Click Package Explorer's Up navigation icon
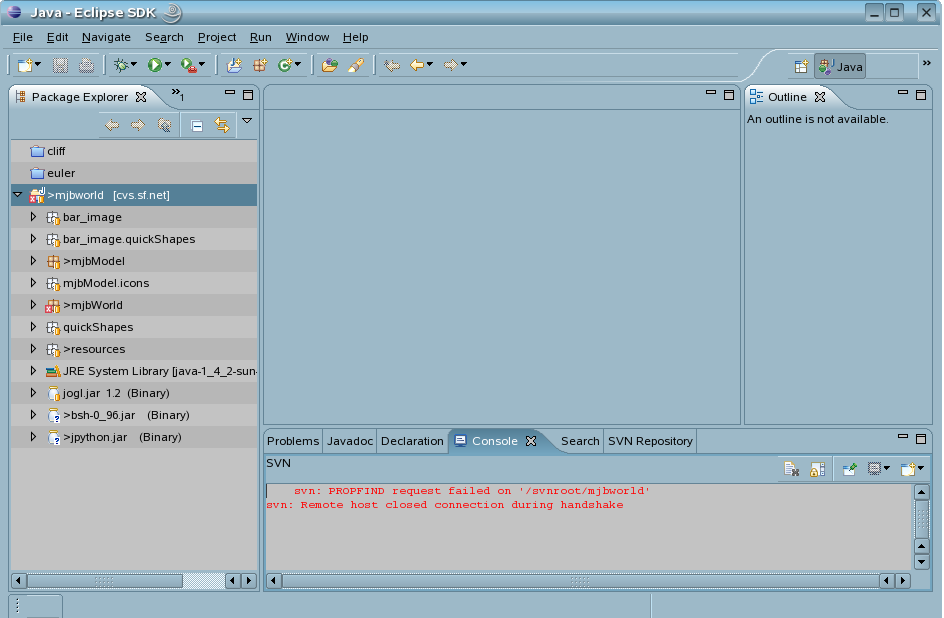Viewport: 944px width, 618px height. (x=164, y=125)
